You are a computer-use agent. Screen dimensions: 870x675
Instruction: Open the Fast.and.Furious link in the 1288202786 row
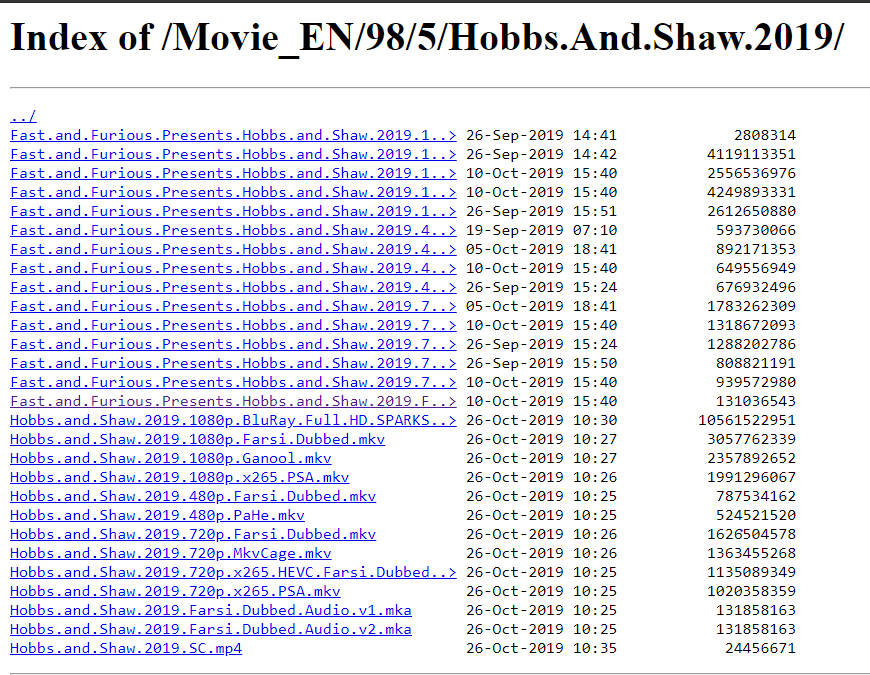pos(233,344)
